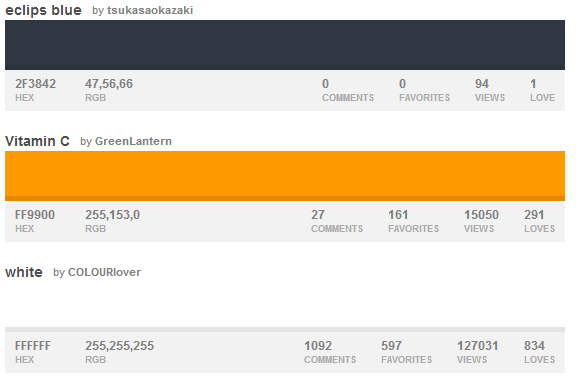Image resolution: width=577 pixels, height=384 pixels.
Task: Open the 161 favorites for Vitamin C
Action: click(414, 221)
